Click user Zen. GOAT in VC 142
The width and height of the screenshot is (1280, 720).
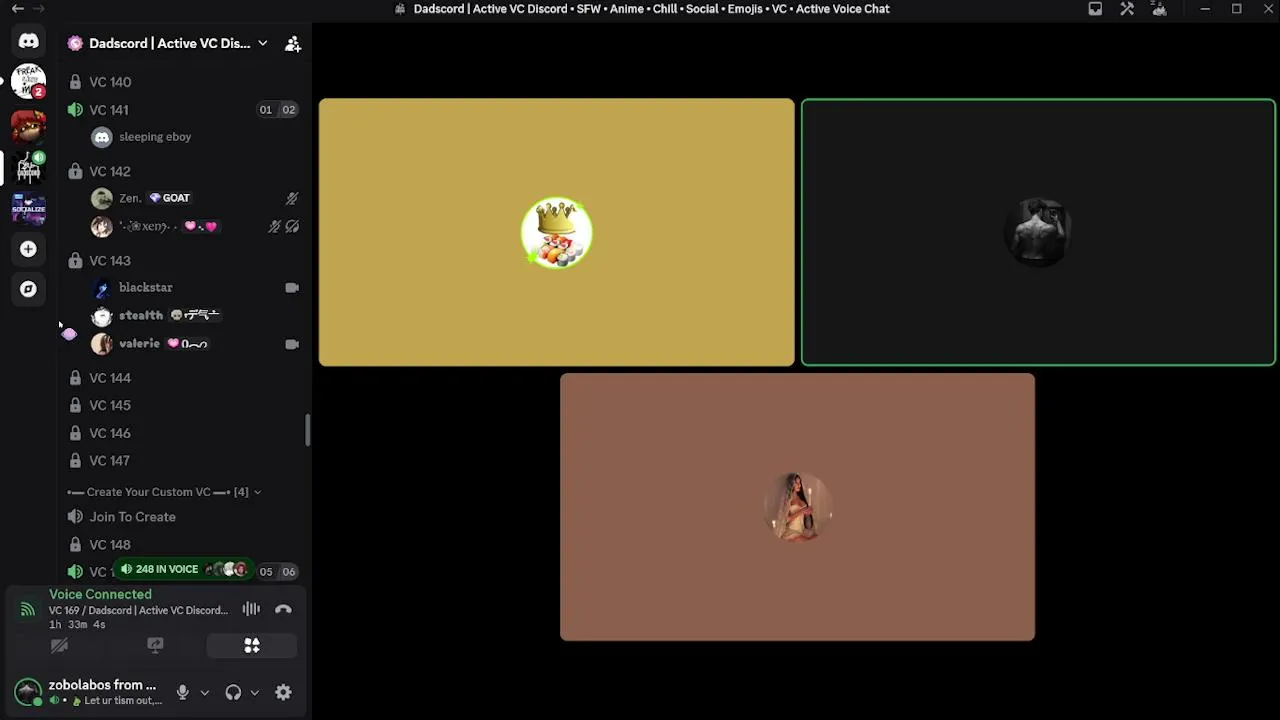tap(194, 198)
